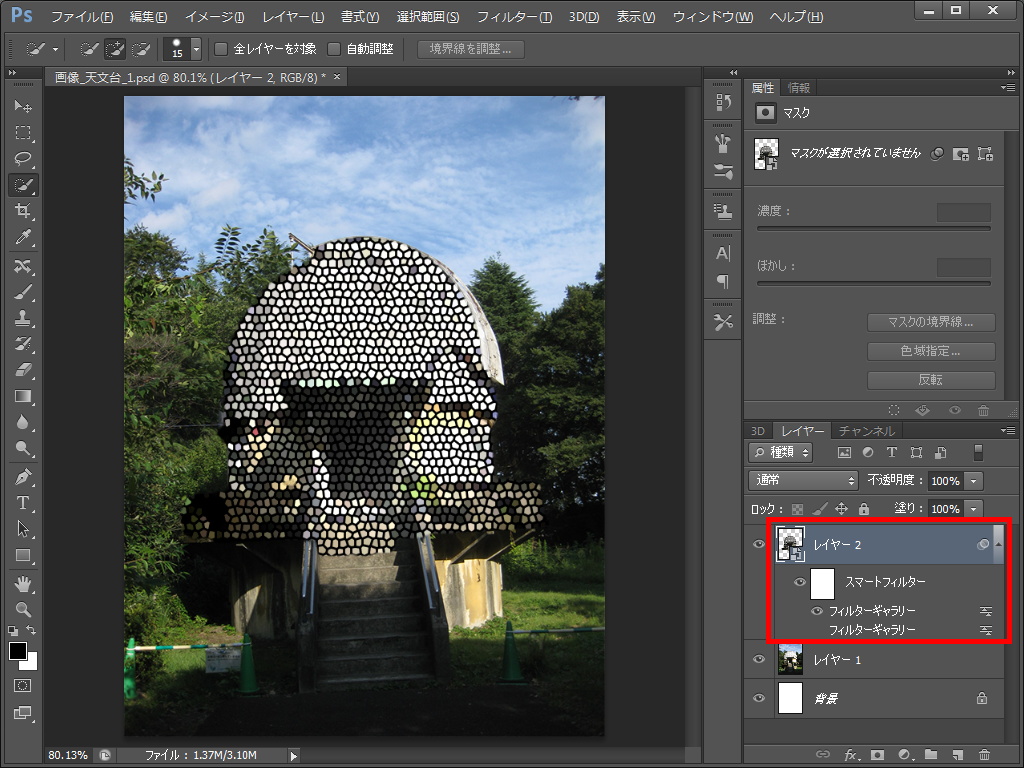Click the delete layer trash icon
This screenshot has height=768, width=1024.
click(x=985, y=754)
